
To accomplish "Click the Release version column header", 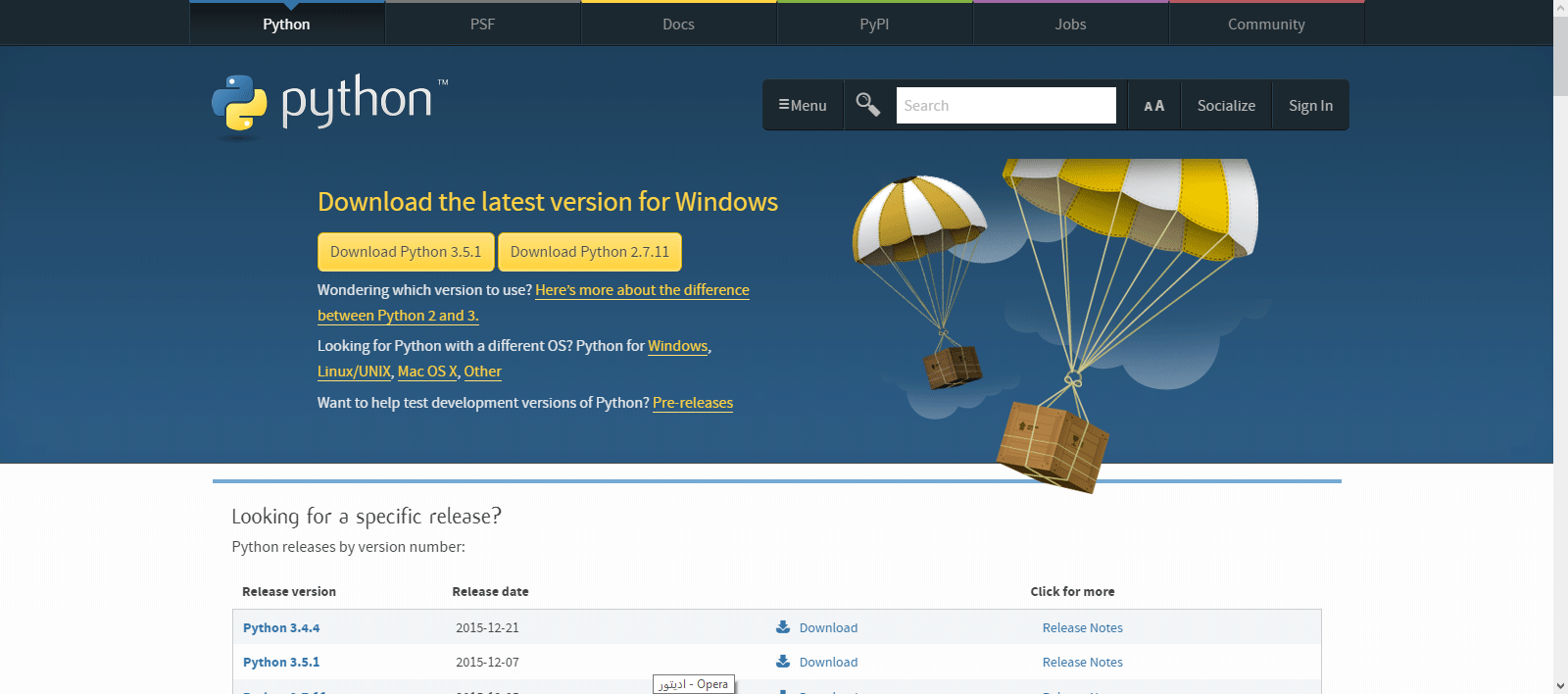I will 289,591.
